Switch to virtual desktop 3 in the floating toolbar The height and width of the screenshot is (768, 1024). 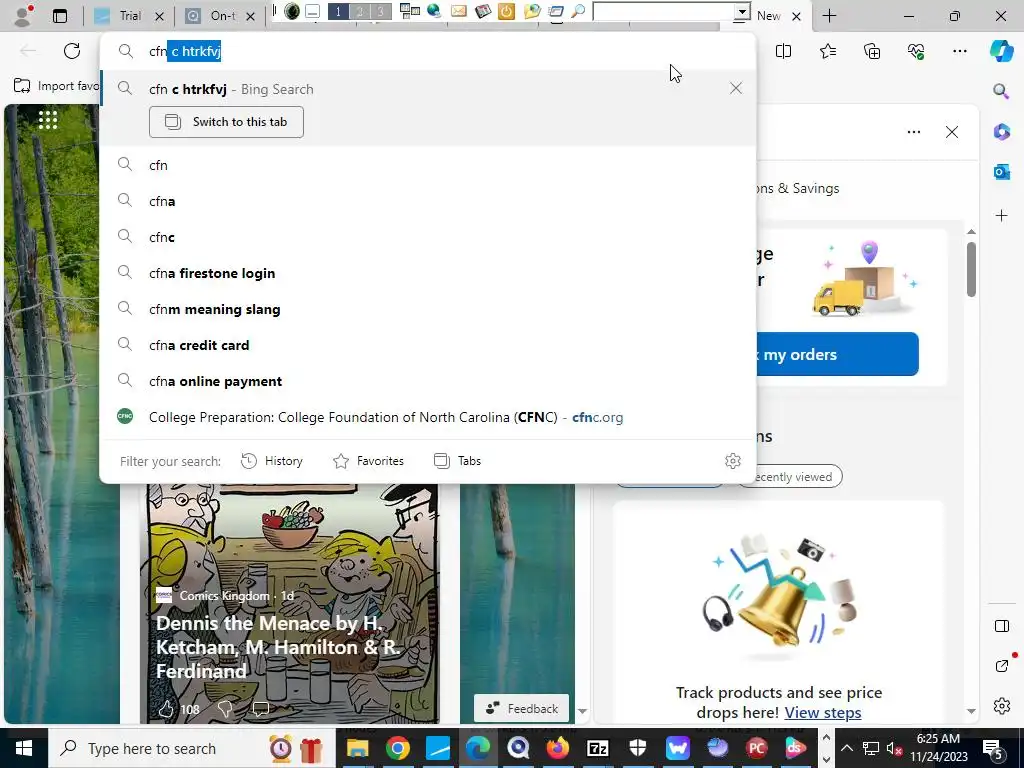point(381,11)
